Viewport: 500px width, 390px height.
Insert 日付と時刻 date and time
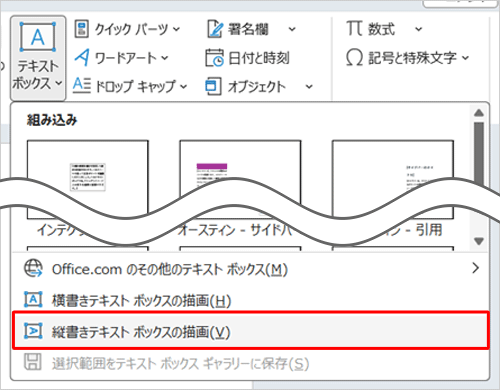(247, 58)
